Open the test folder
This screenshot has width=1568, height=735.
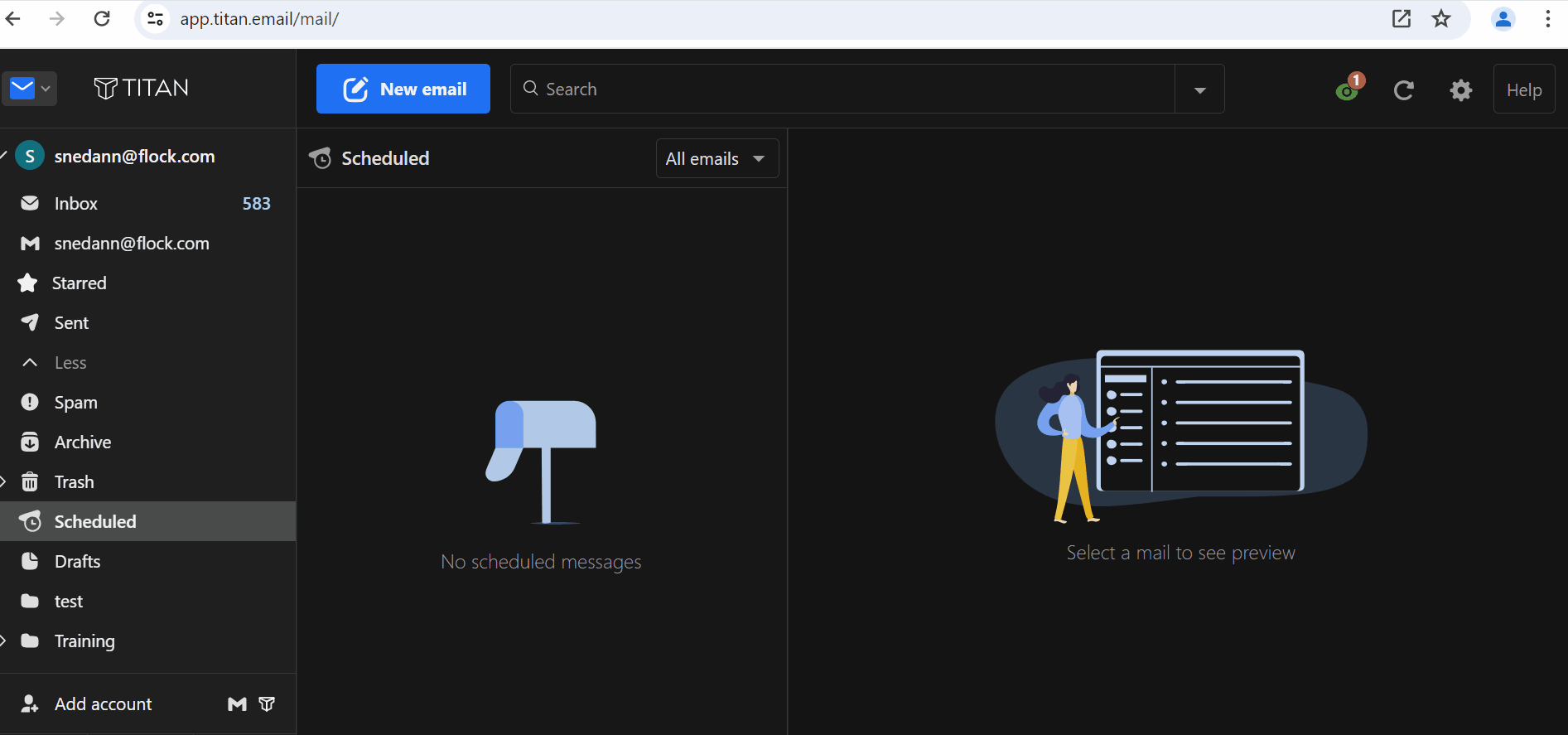147,601
